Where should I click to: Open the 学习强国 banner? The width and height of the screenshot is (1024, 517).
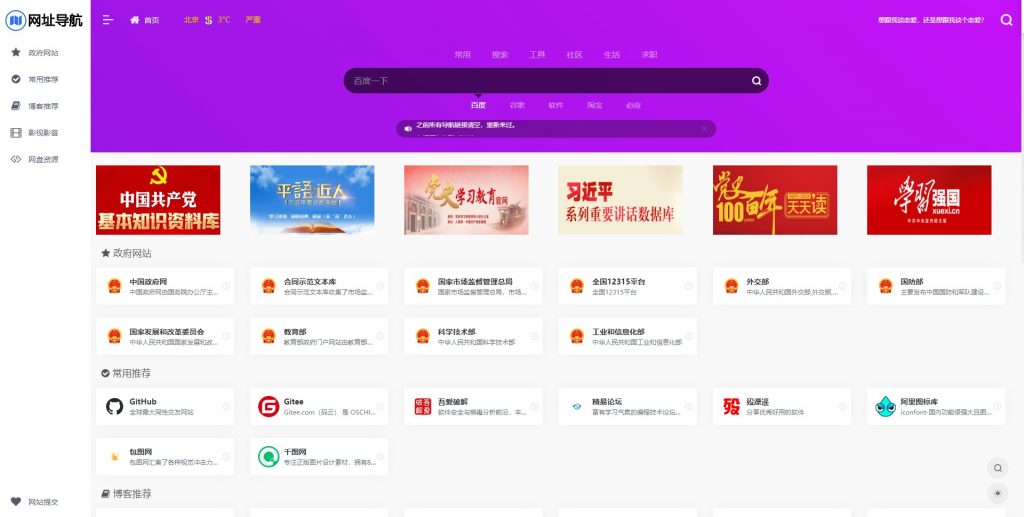(x=929, y=200)
